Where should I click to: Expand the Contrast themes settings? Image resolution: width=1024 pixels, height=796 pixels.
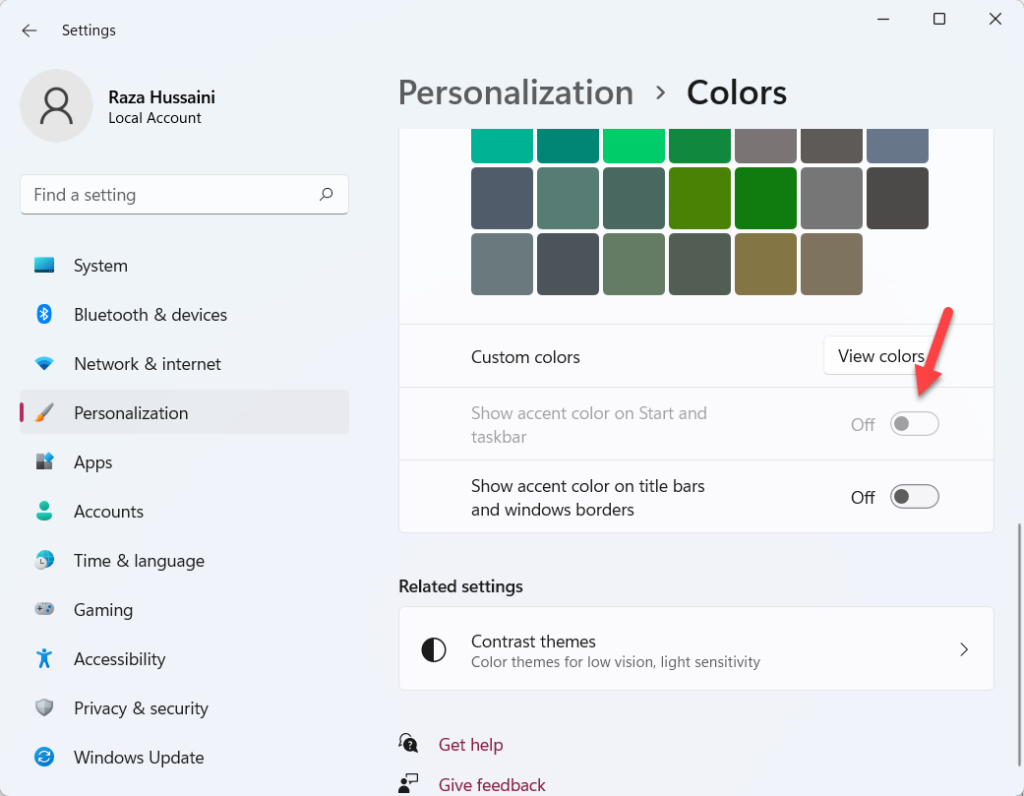pos(696,648)
